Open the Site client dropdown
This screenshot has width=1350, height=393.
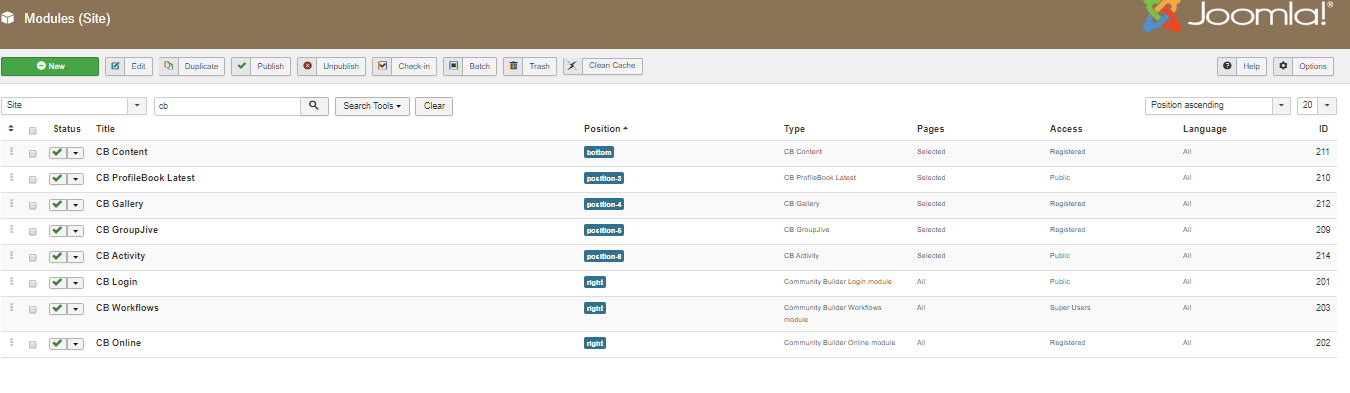tap(74, 105)
